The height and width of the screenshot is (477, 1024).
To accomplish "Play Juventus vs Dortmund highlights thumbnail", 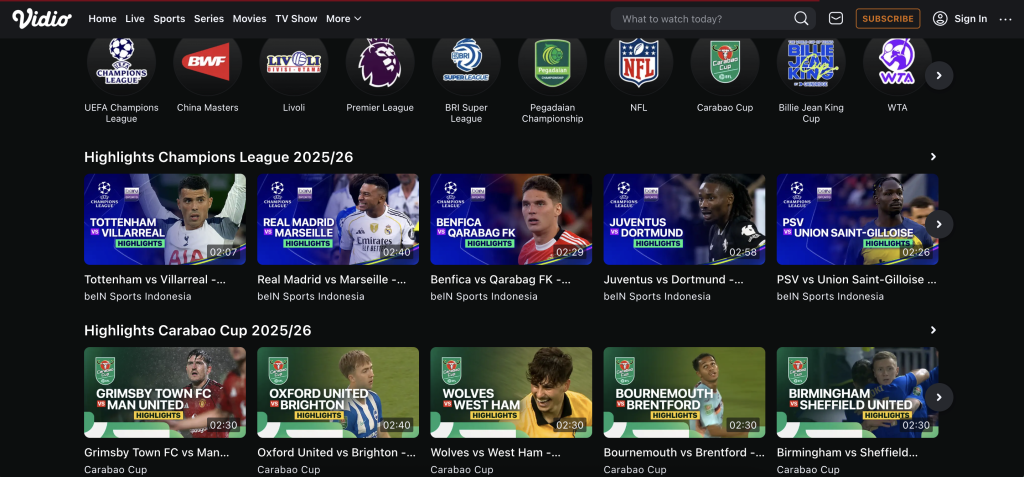I will pyautogui.click(x=684, y=219).
